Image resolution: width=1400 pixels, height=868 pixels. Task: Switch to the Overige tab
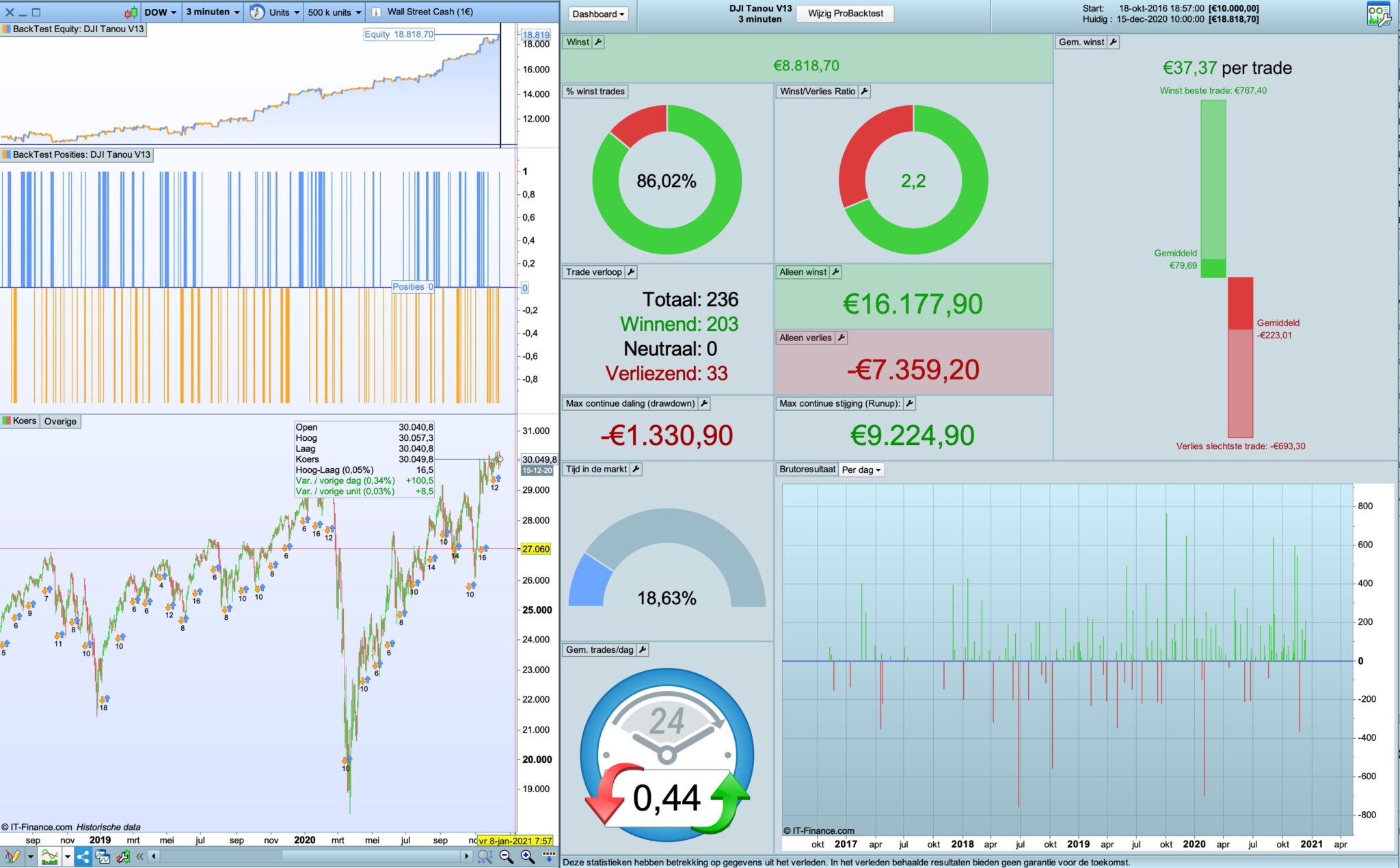[x=60, y=422]
